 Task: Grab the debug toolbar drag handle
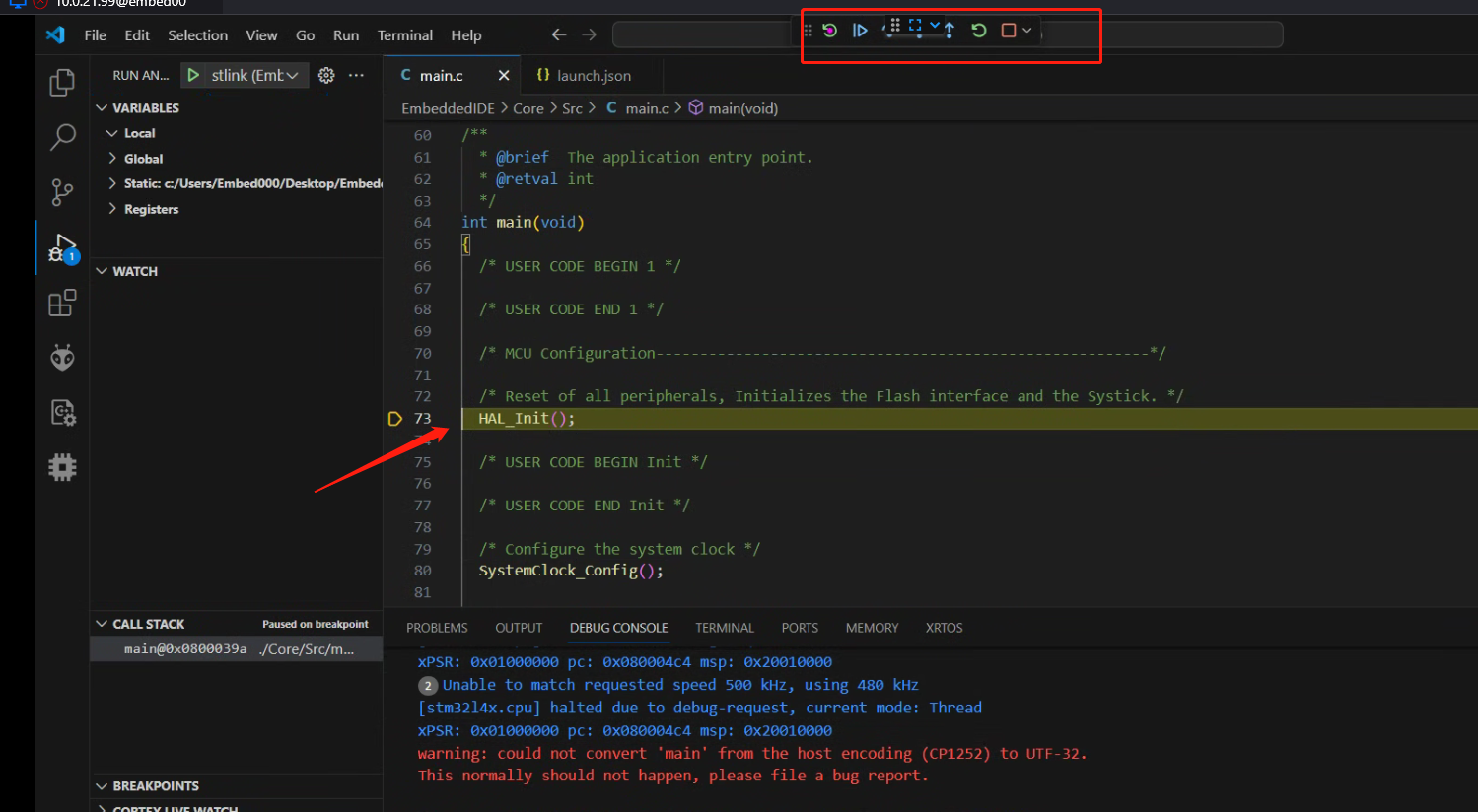(x=809, y=31)
